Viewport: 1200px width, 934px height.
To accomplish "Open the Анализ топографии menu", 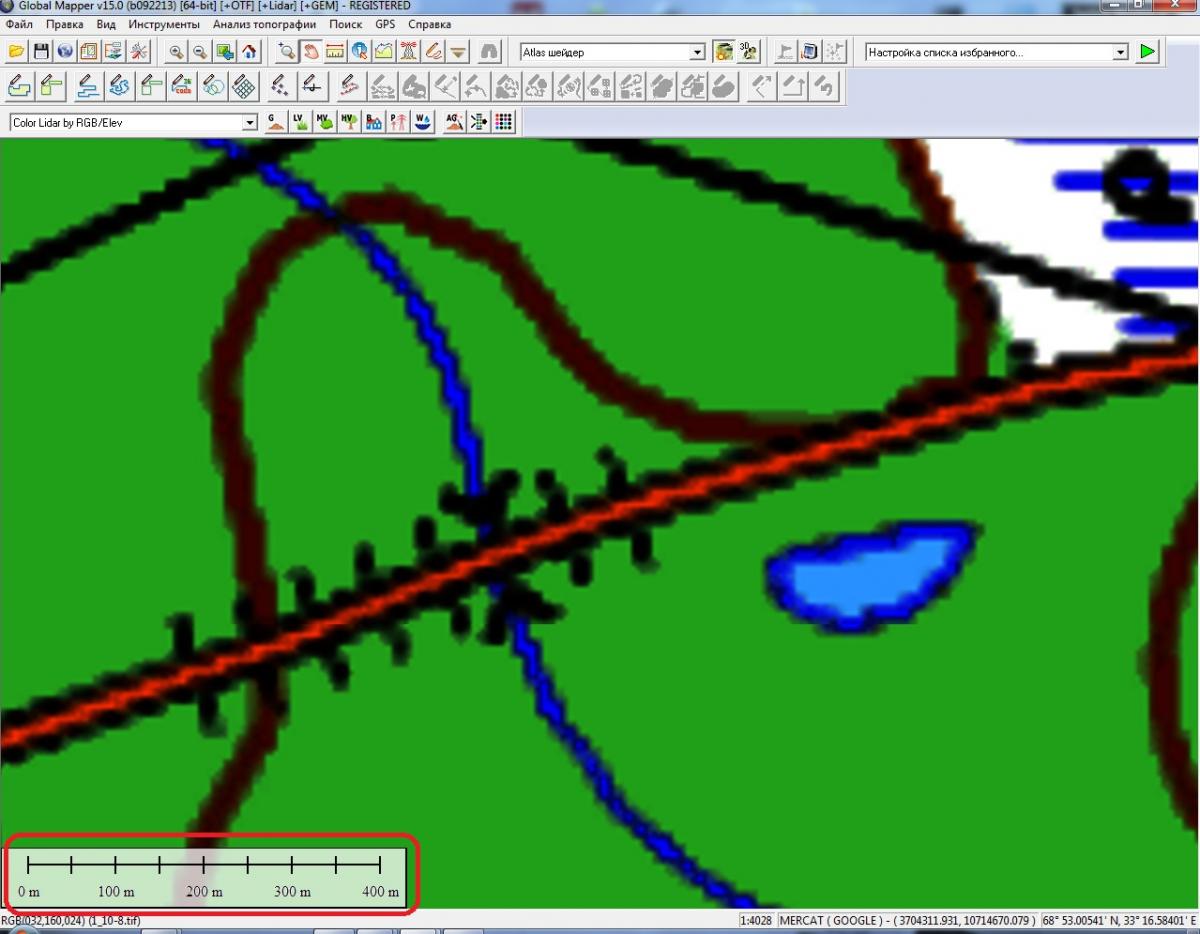I will 264,24.
